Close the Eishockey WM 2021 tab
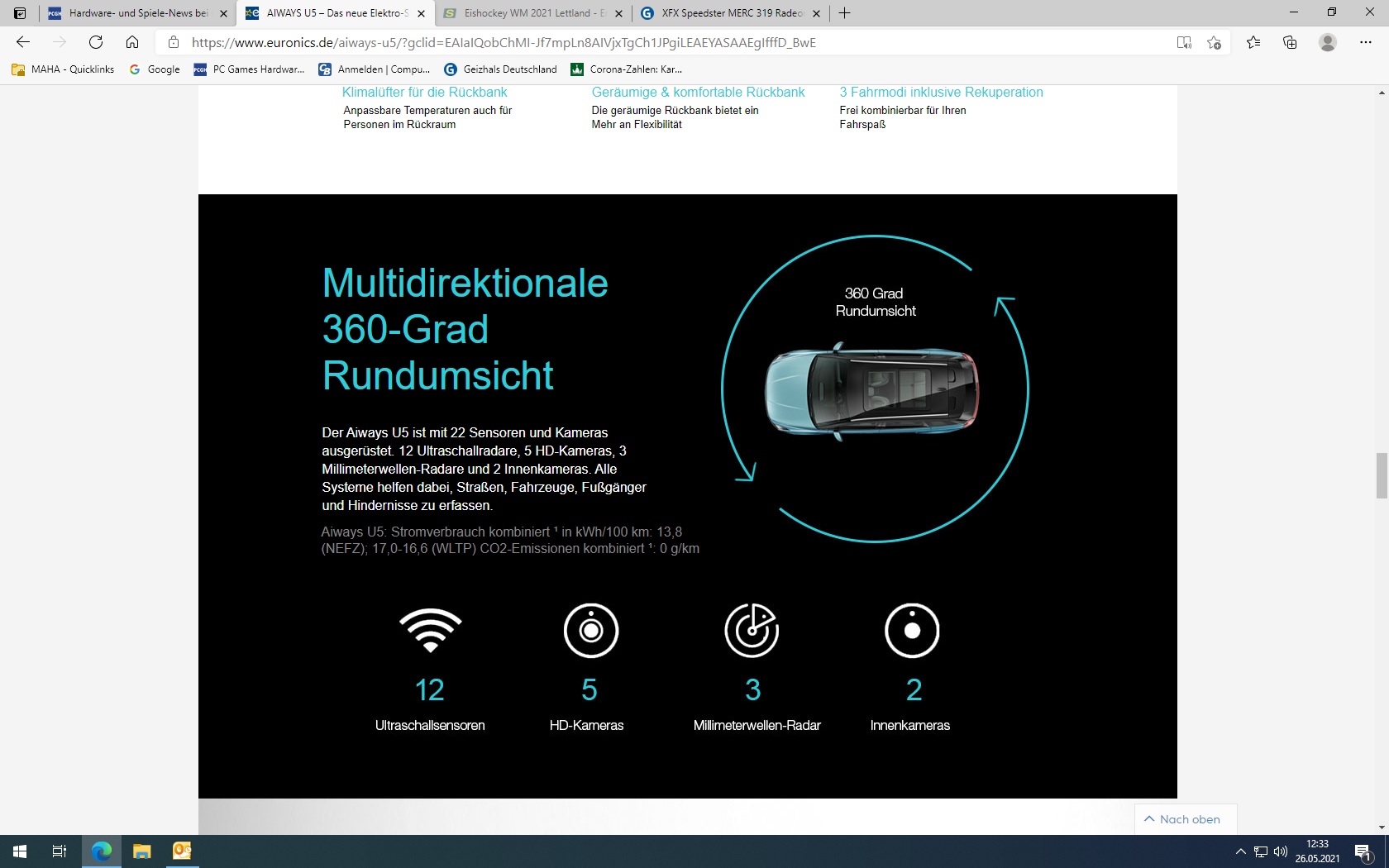 [x=618, y=13]
